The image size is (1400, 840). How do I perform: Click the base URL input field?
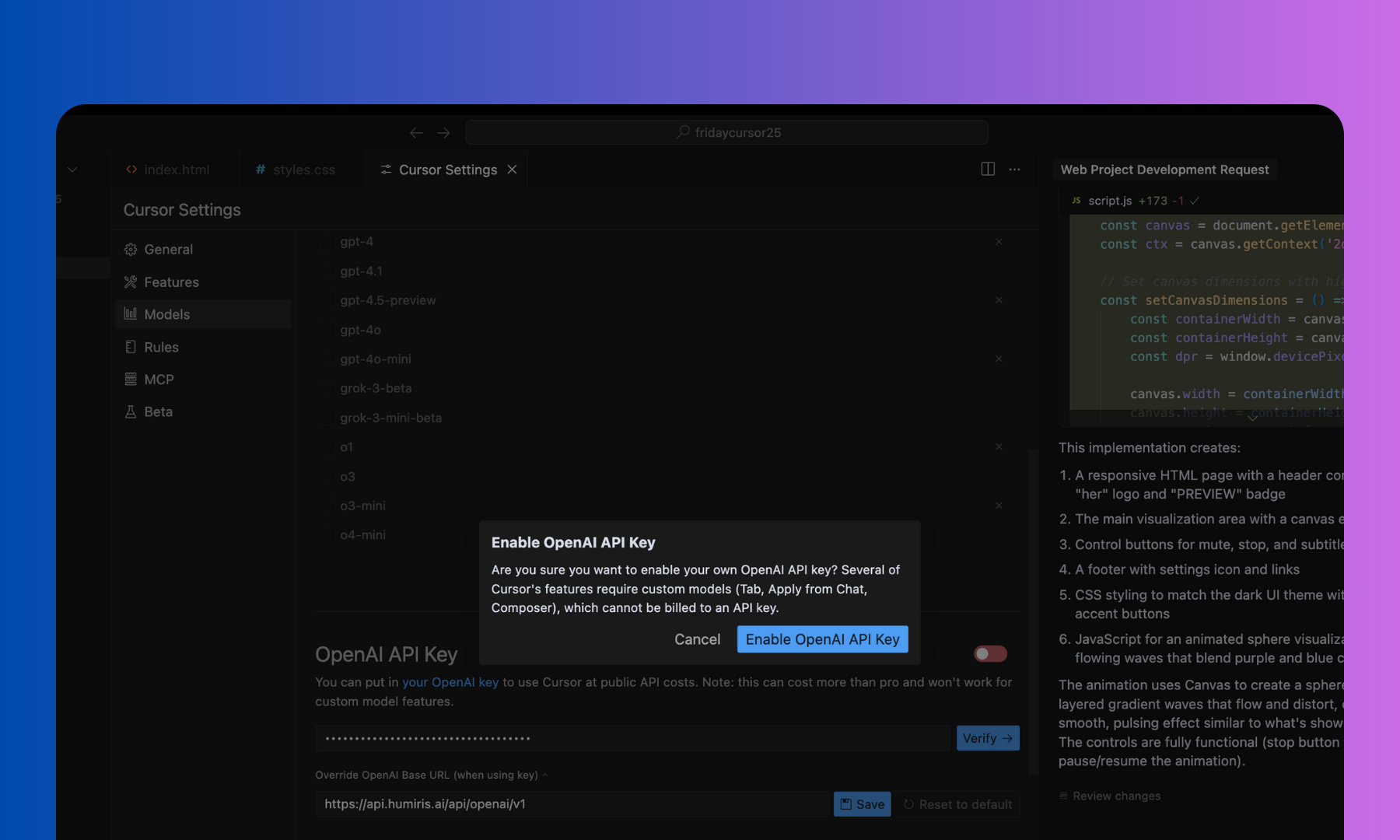[x=572, y=804]
